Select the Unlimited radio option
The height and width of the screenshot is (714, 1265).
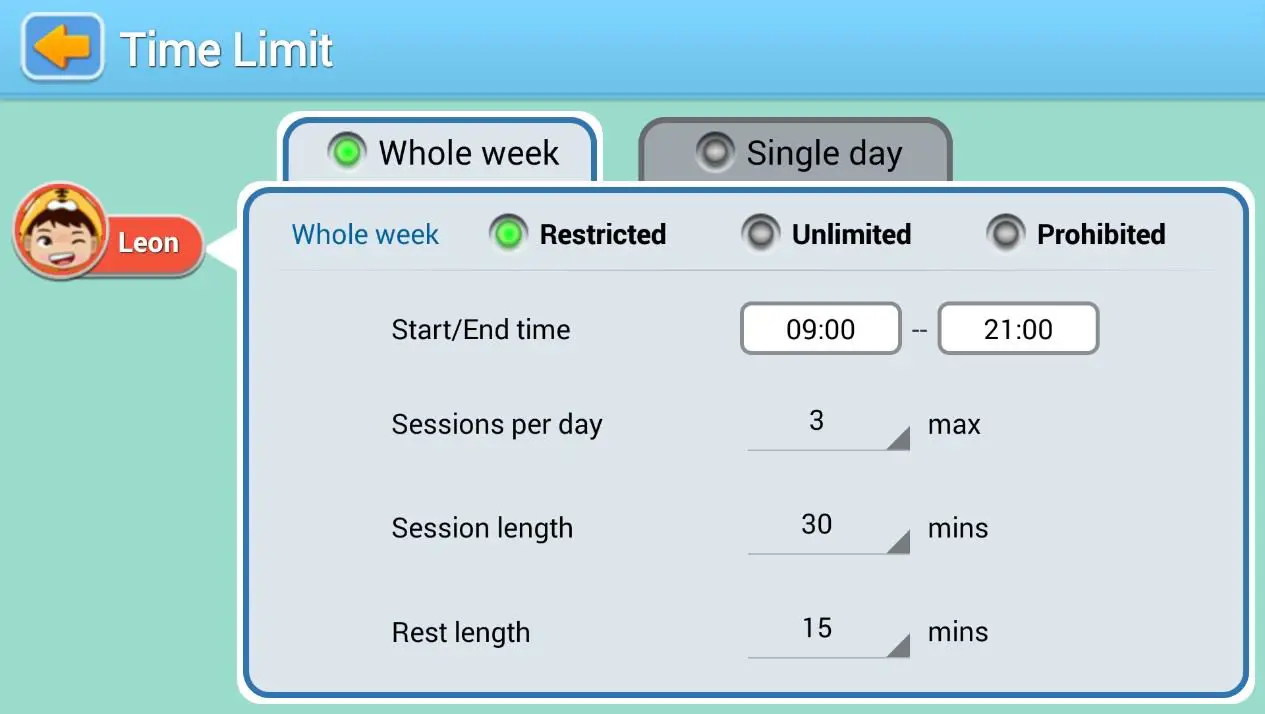(x=761, y=234)
